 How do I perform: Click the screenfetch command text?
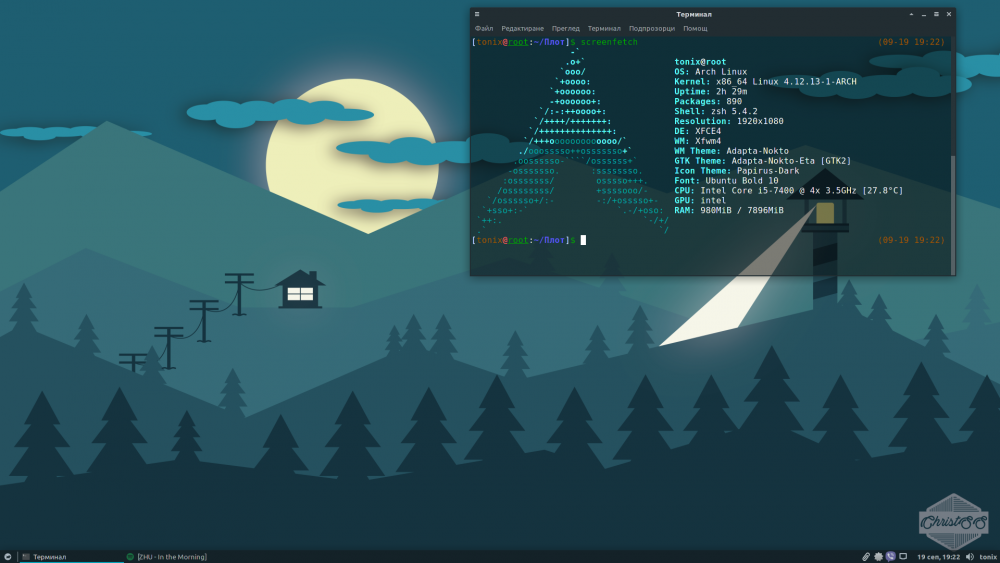[609, 42]
